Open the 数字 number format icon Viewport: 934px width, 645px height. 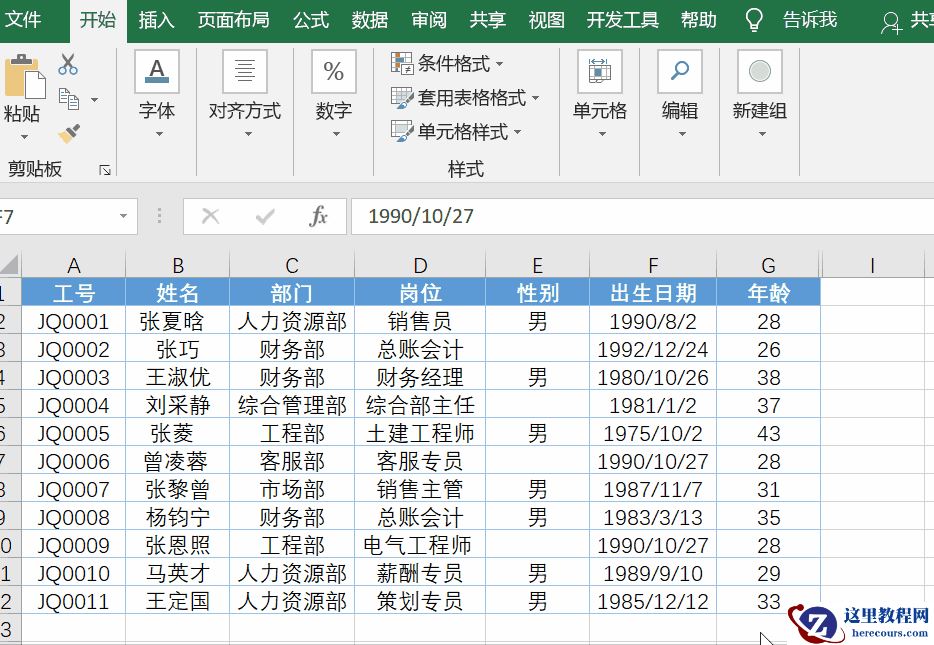tap(334, 71)
